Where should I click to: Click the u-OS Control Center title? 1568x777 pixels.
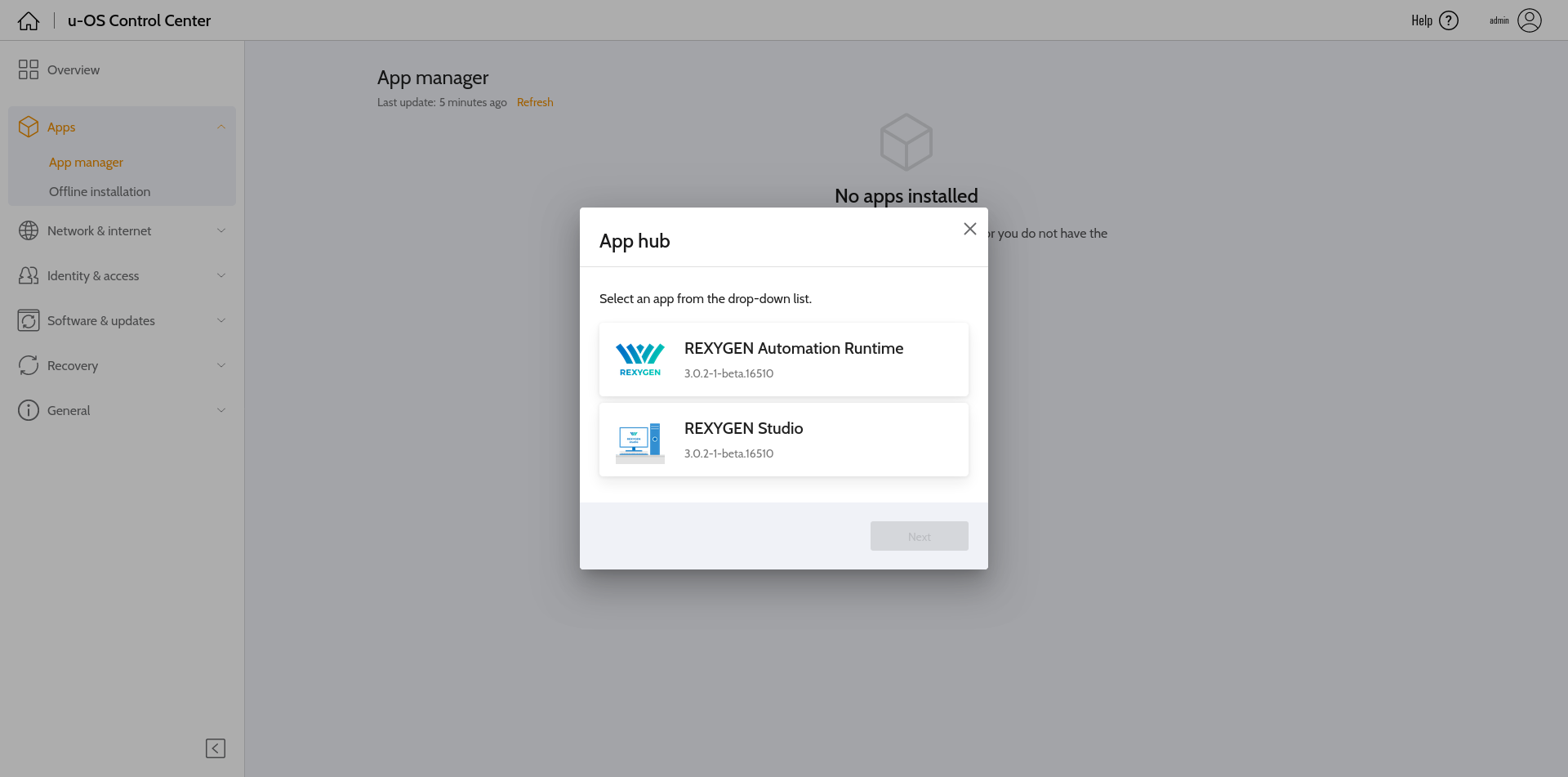(x=139, y=20)
